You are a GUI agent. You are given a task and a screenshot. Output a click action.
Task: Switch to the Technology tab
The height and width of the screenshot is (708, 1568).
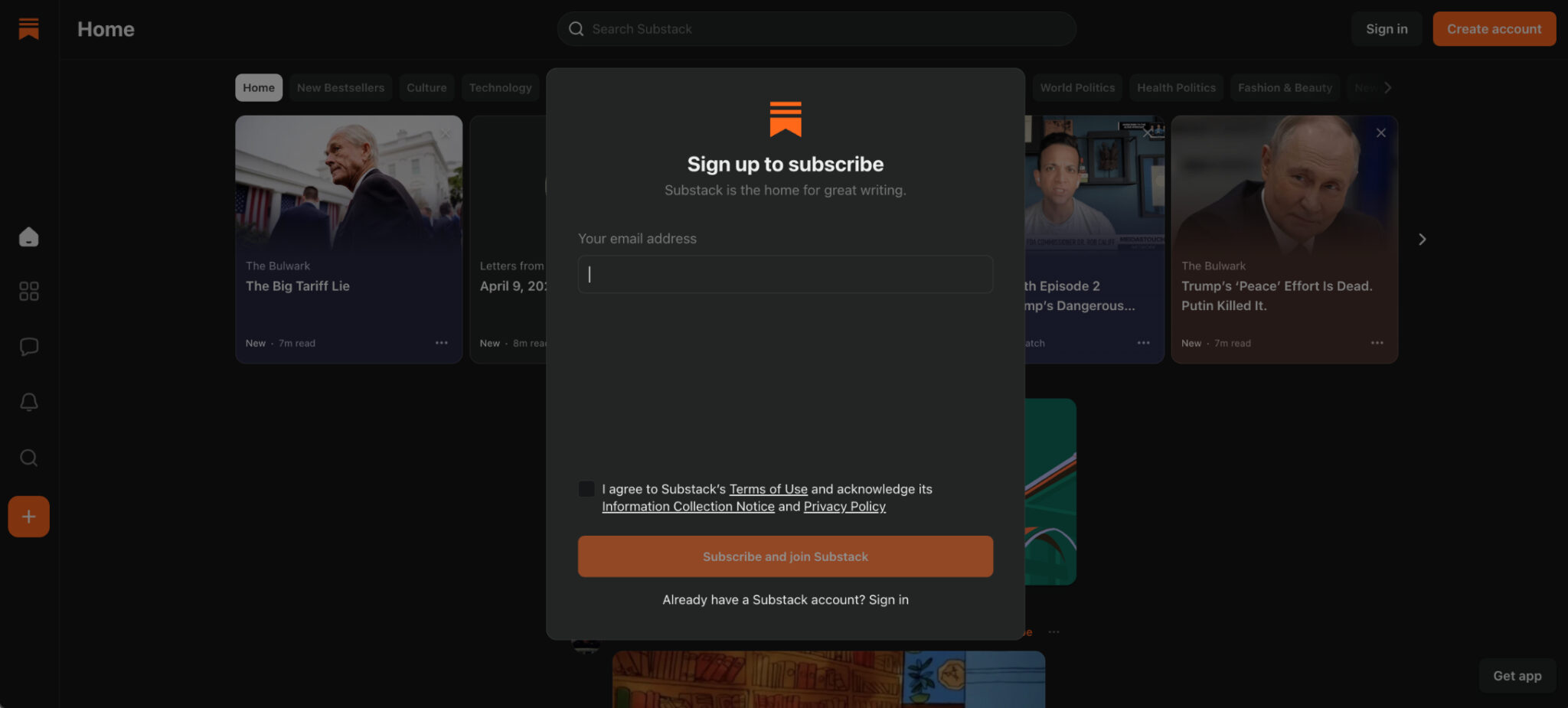pyautogui.click(x=500, y=87)
